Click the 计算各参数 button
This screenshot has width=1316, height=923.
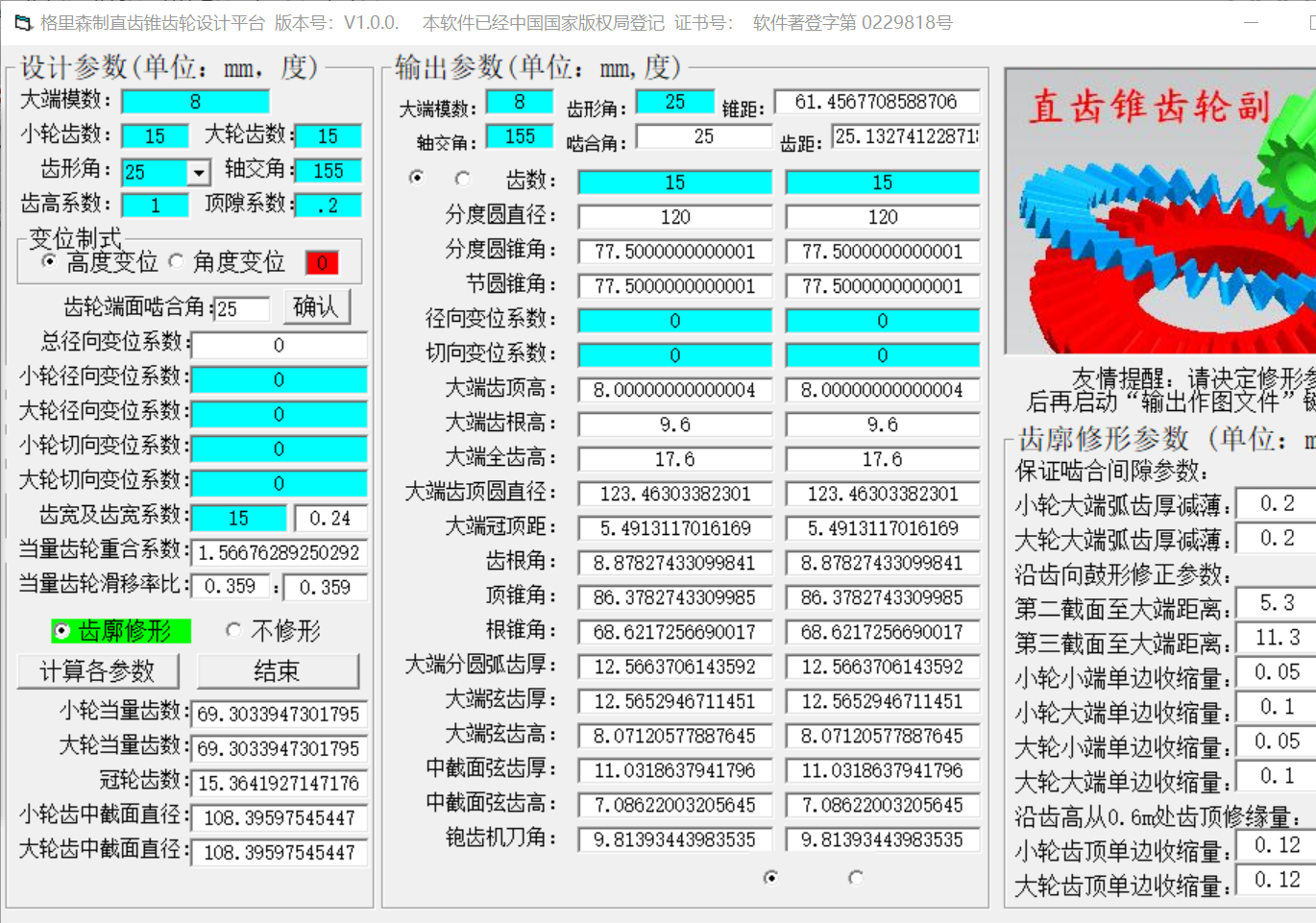click(x=96, y=671)
